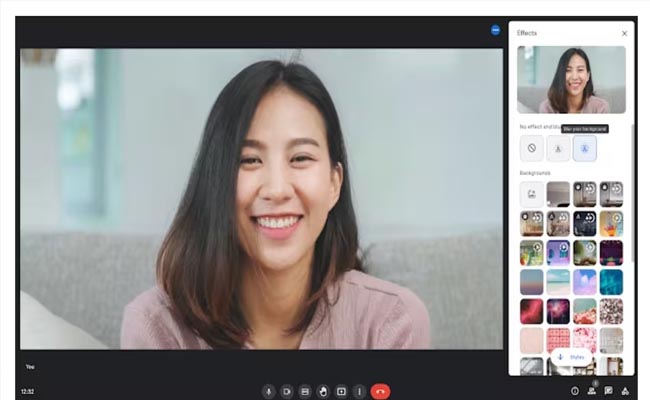Choose the solid pink background swatch
The height and width of the screenshot is (400, 650).
click(532, 340)
